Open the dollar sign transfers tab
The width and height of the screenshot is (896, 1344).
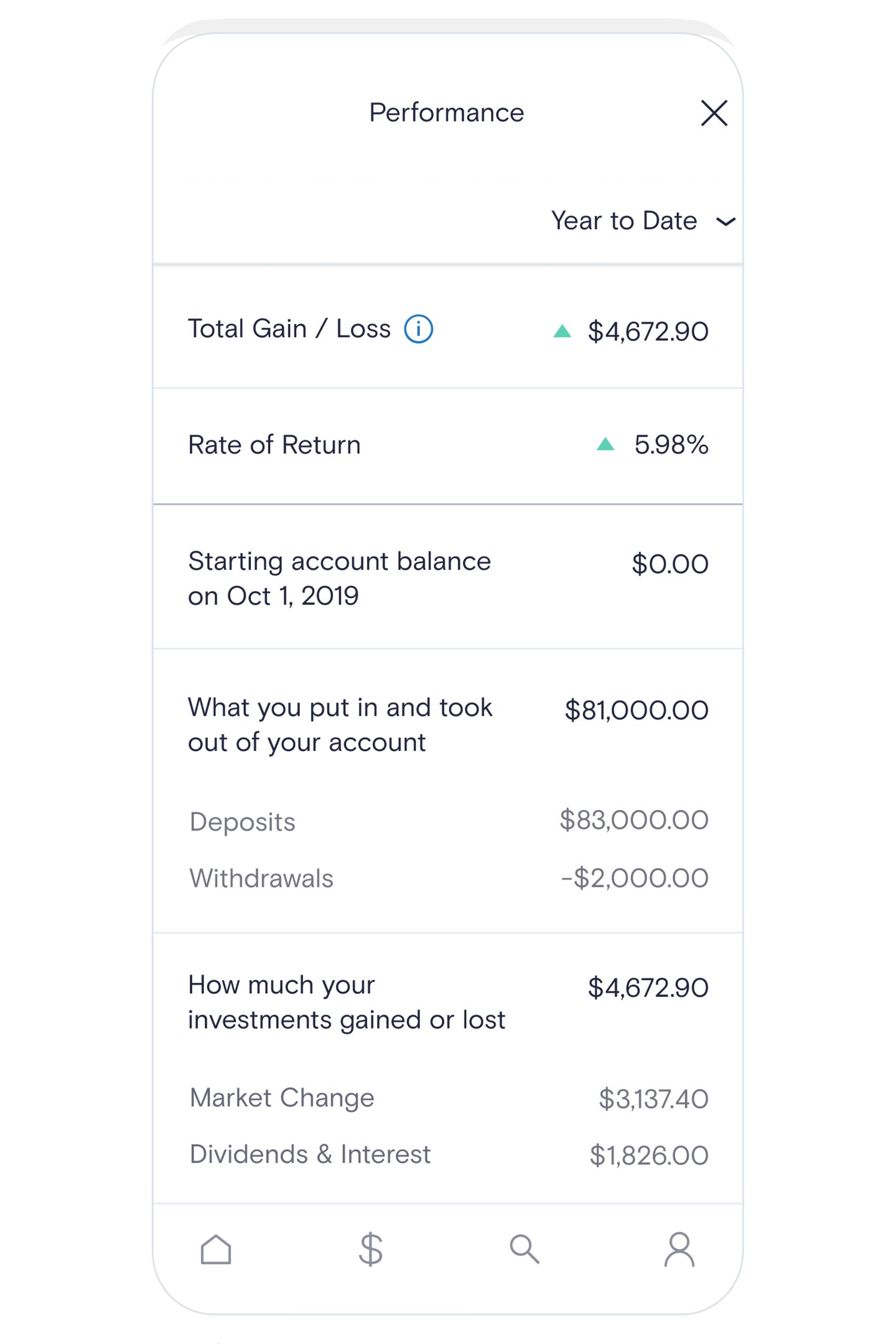[371, 1249]
